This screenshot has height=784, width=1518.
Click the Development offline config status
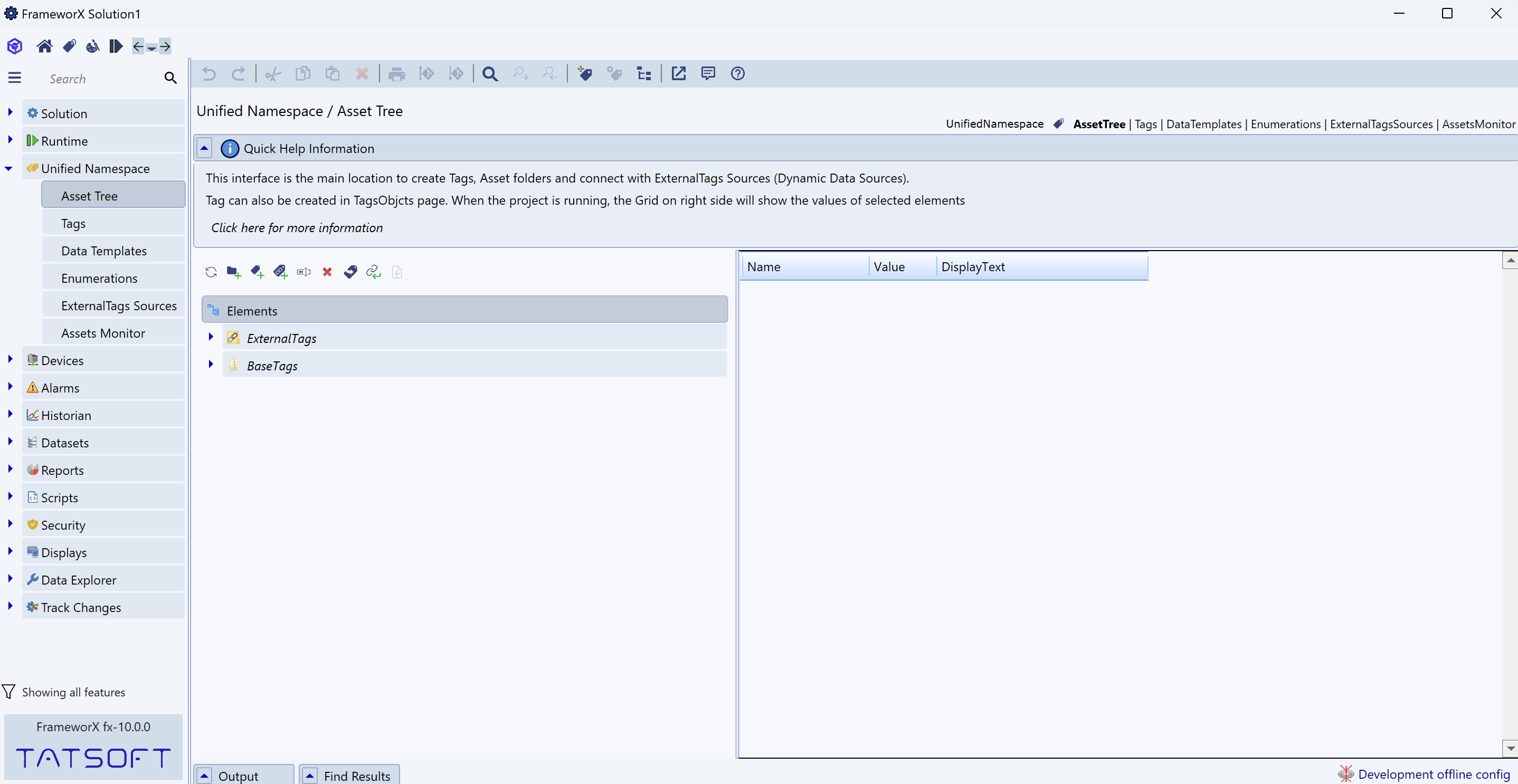click(1424, 774)
